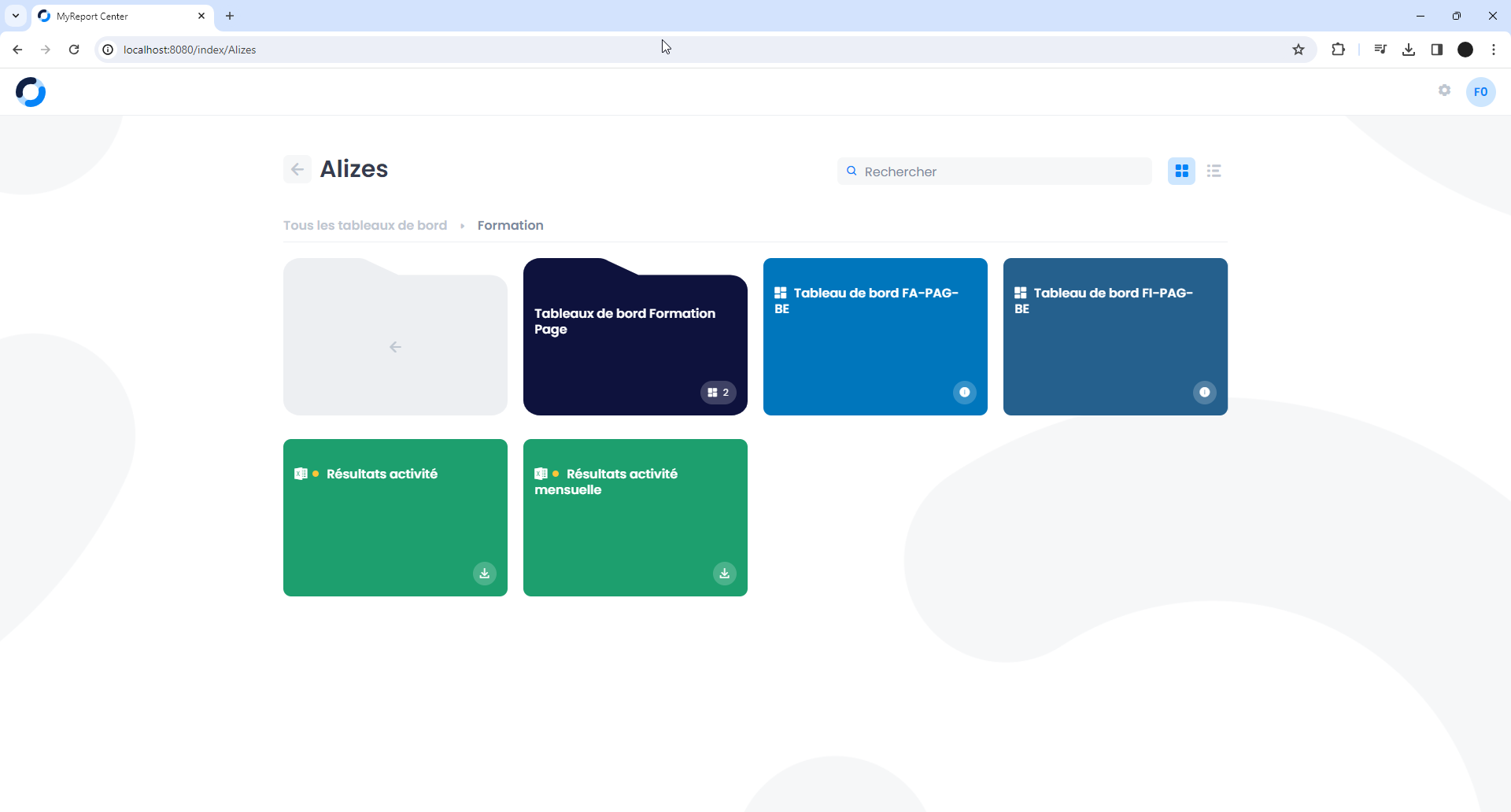Open the parent folder back tile
This screenshot has height=812, width=1511.
(x=395, y=346)
